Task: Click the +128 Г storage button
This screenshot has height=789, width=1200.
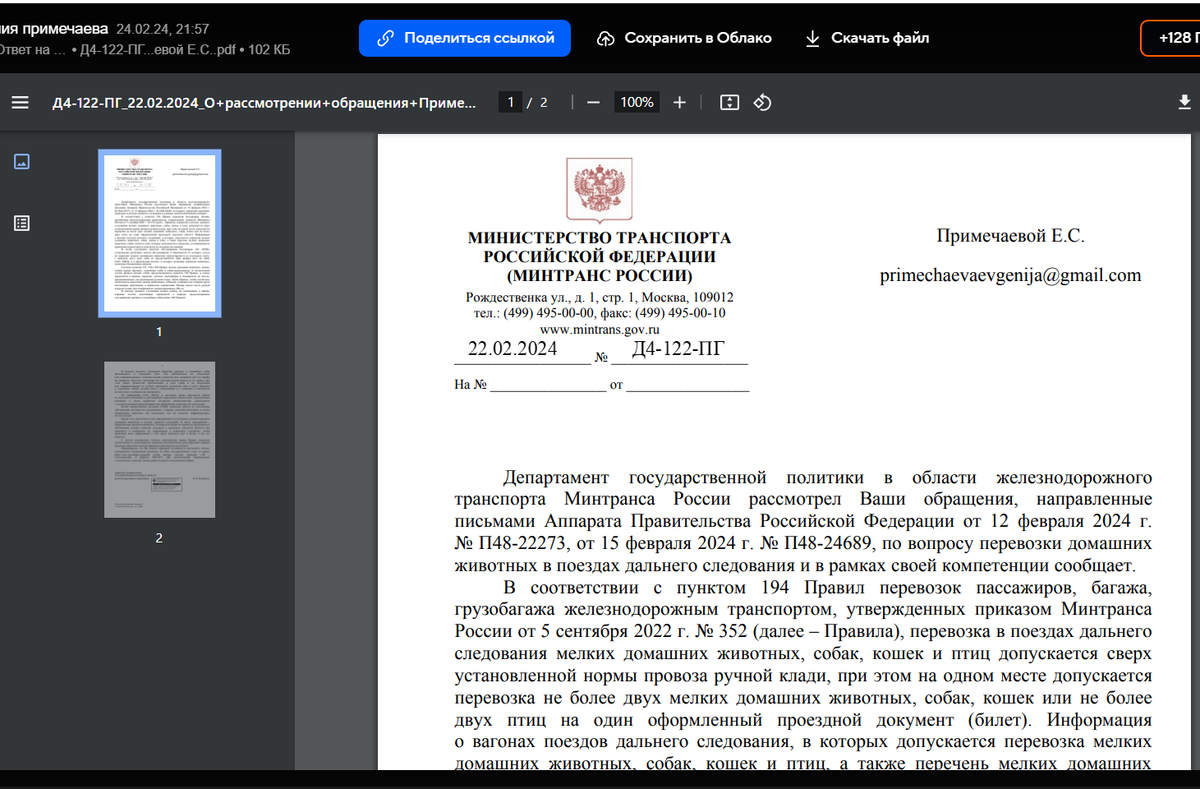Action: 1171,38
